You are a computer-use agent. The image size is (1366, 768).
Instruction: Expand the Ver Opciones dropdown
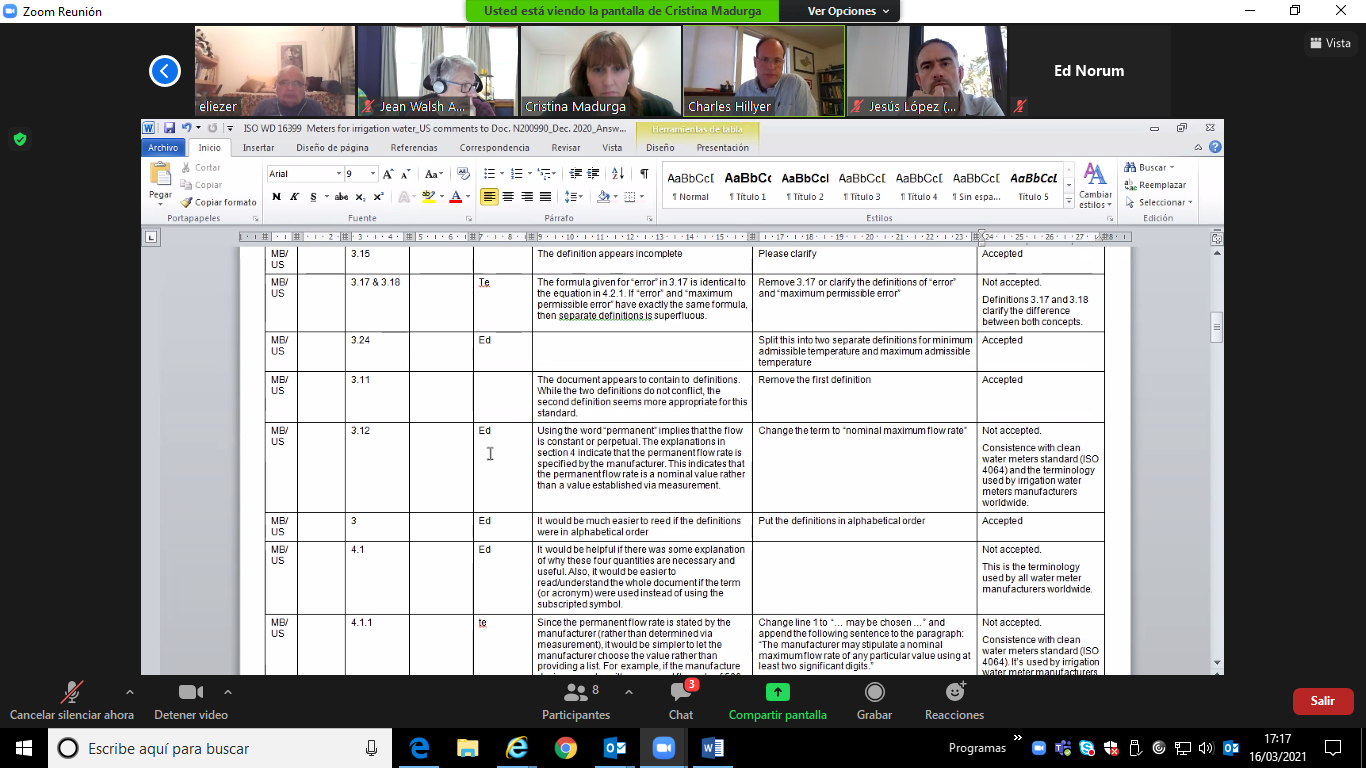[x=848, y=11]
